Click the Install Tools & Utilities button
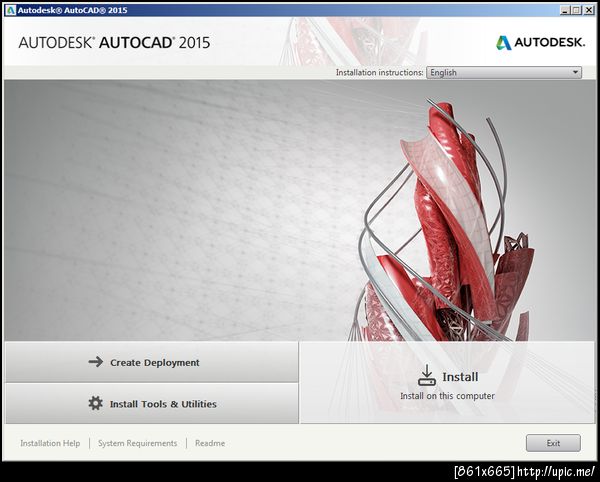Viewport: 600px width, 482px height. coord(152,404)
